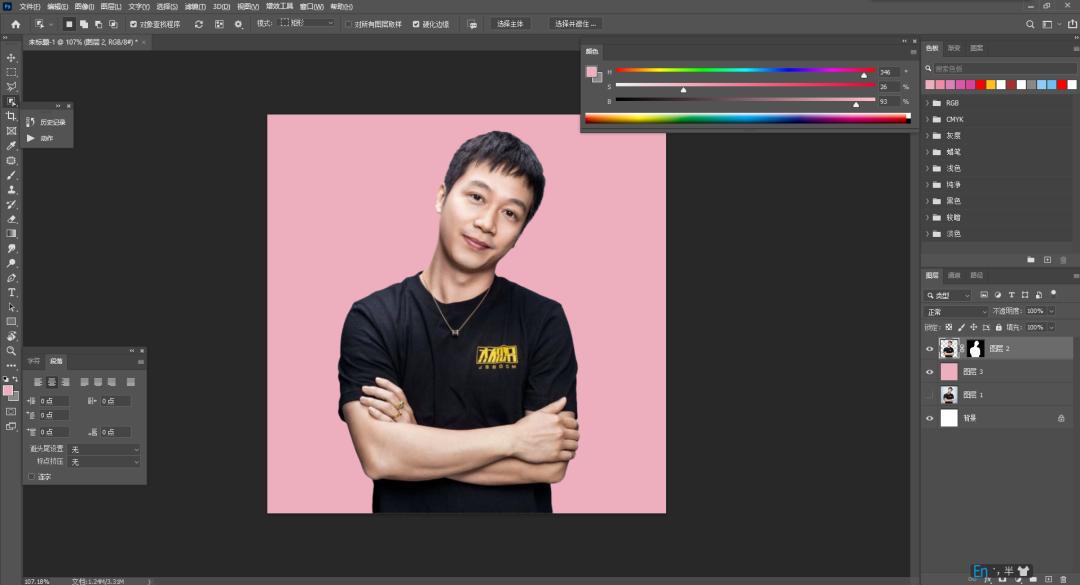Open the 不透明度 opacity dropdown
Viewport: 1080px width, 585px height.
pyautogui.click(x=1051, y=312)
